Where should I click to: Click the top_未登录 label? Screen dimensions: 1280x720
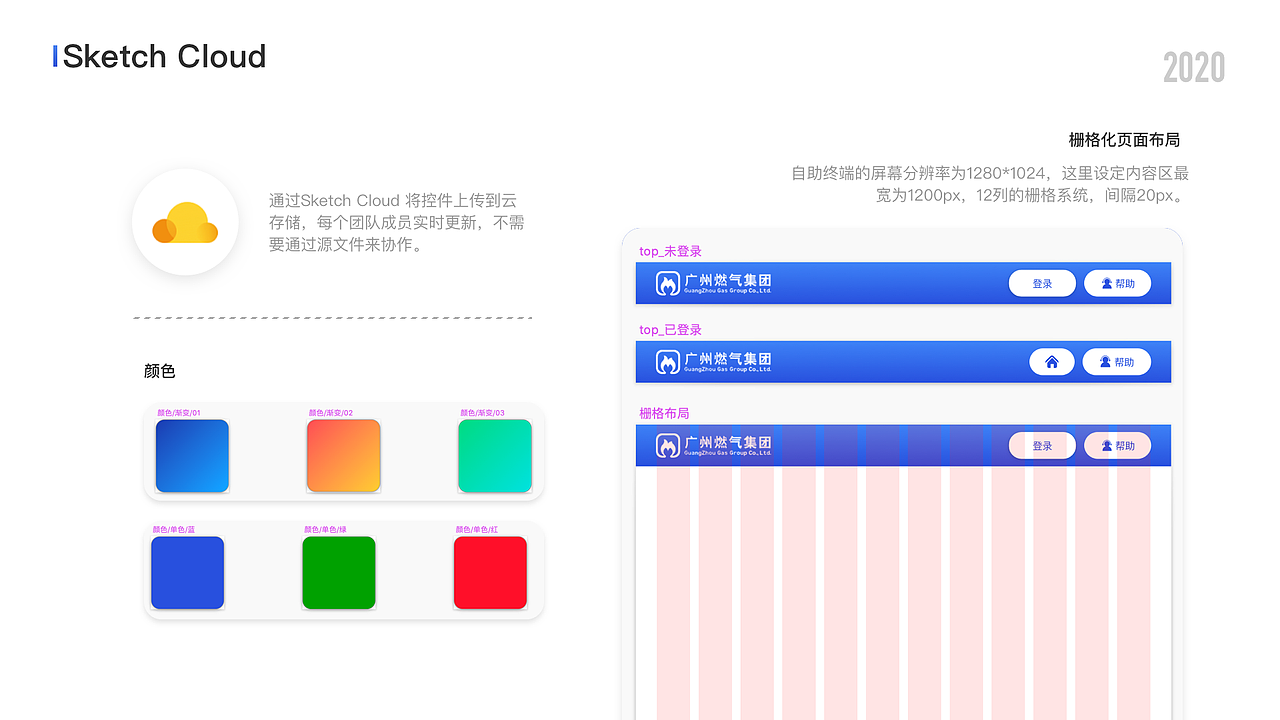(x=671, y=251)
